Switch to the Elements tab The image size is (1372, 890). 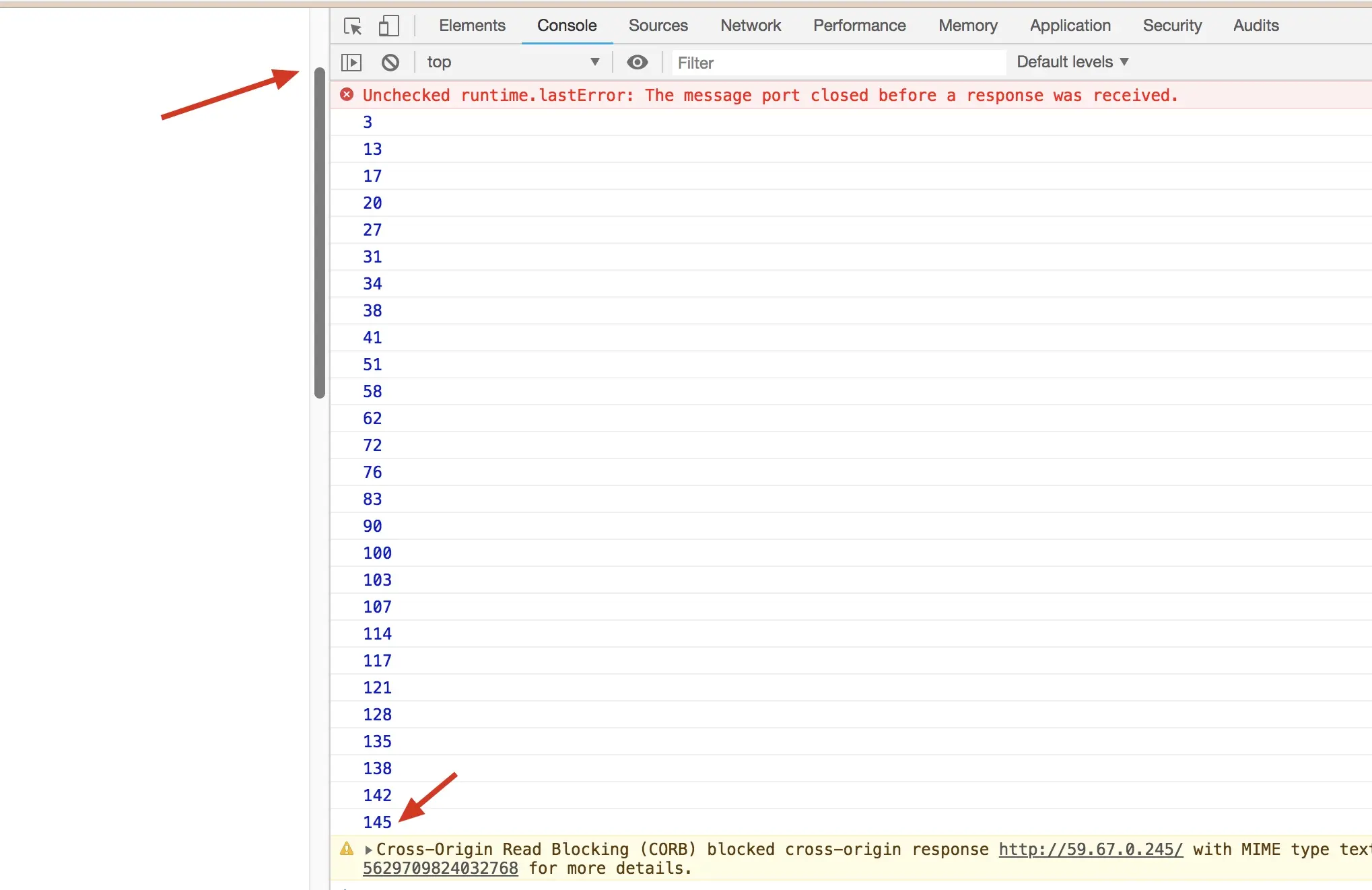coord(472,26)
